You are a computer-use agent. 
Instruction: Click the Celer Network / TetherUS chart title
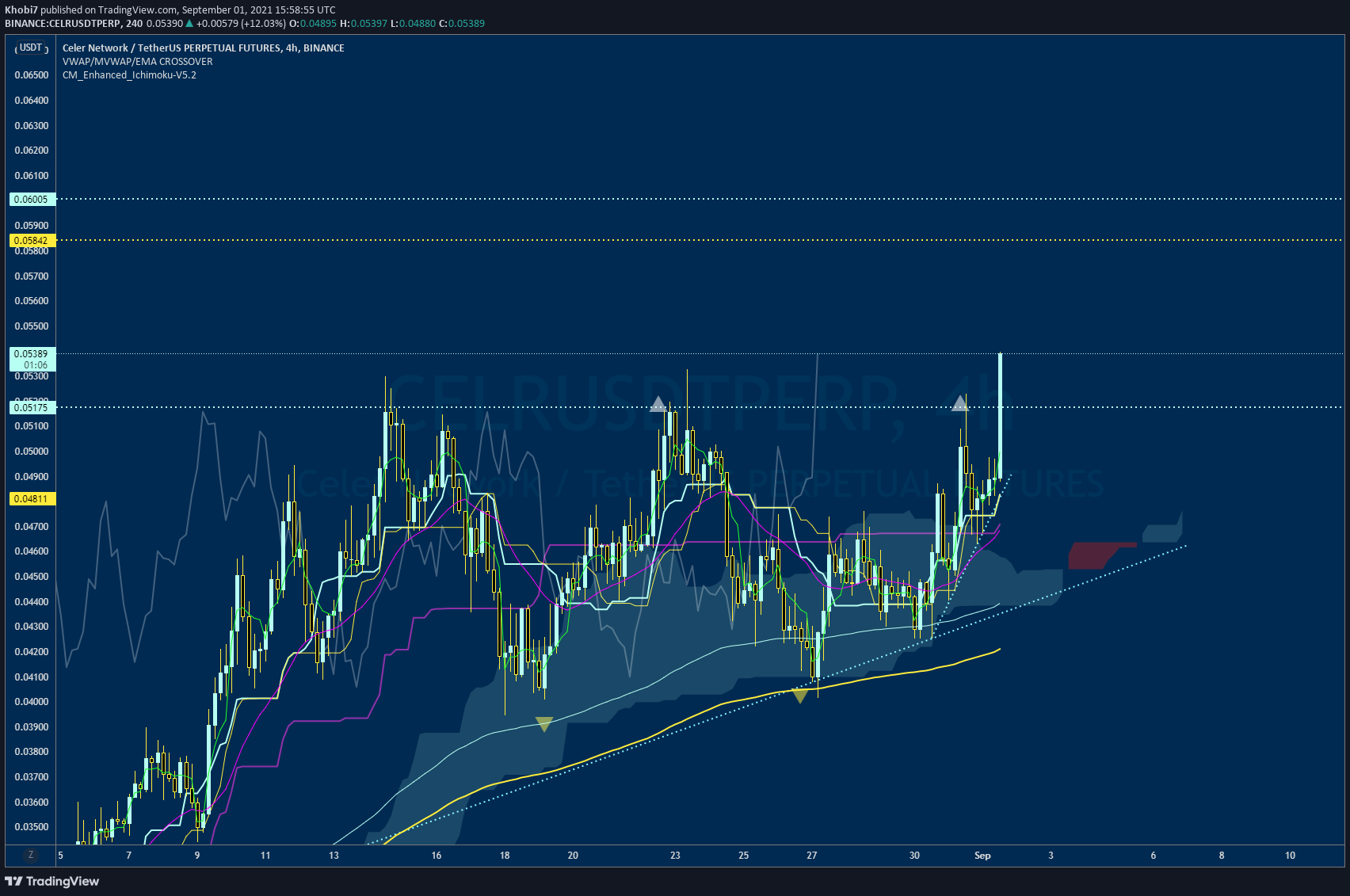pyautogui.click(x=204, y=48)
